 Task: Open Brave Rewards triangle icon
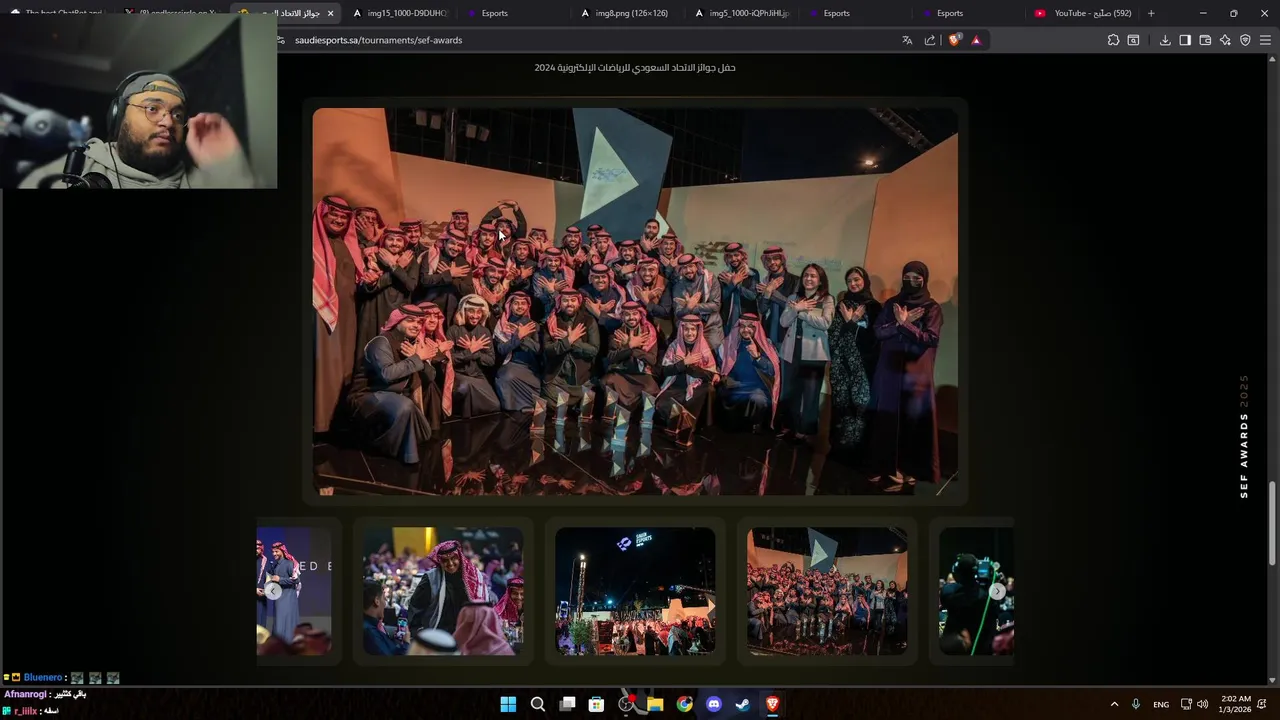tap(976, 40)
